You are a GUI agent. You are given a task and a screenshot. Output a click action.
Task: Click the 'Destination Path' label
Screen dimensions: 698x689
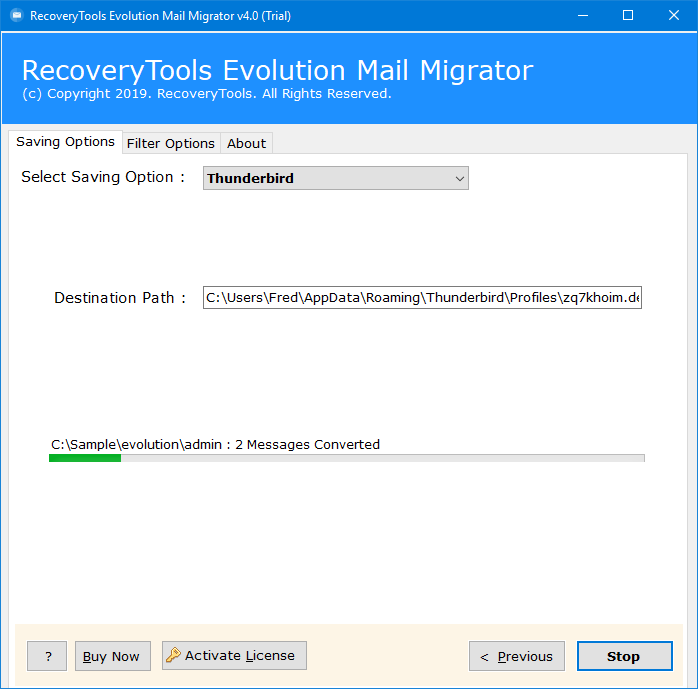tap(119, 298)
